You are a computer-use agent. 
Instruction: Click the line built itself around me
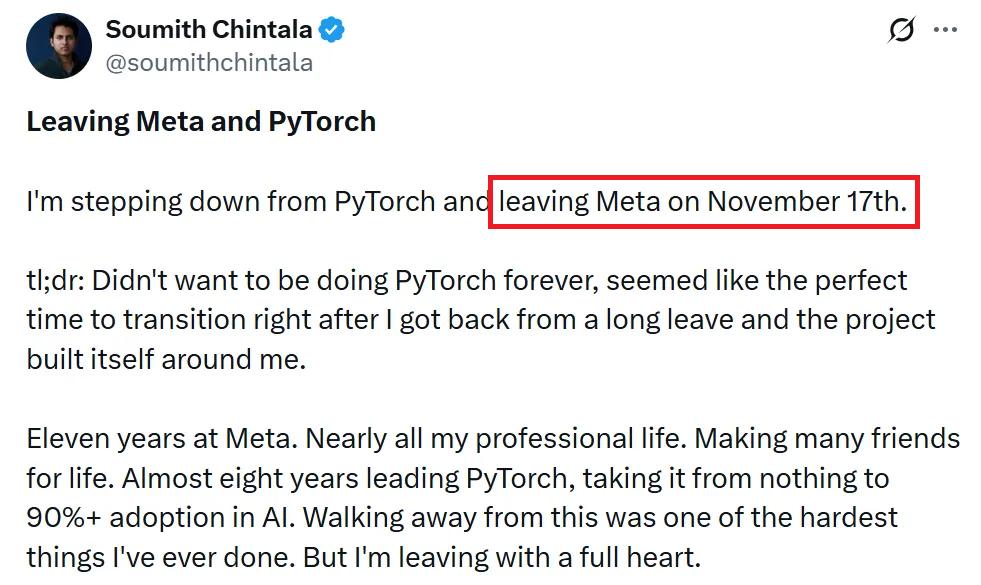point(166,359)
